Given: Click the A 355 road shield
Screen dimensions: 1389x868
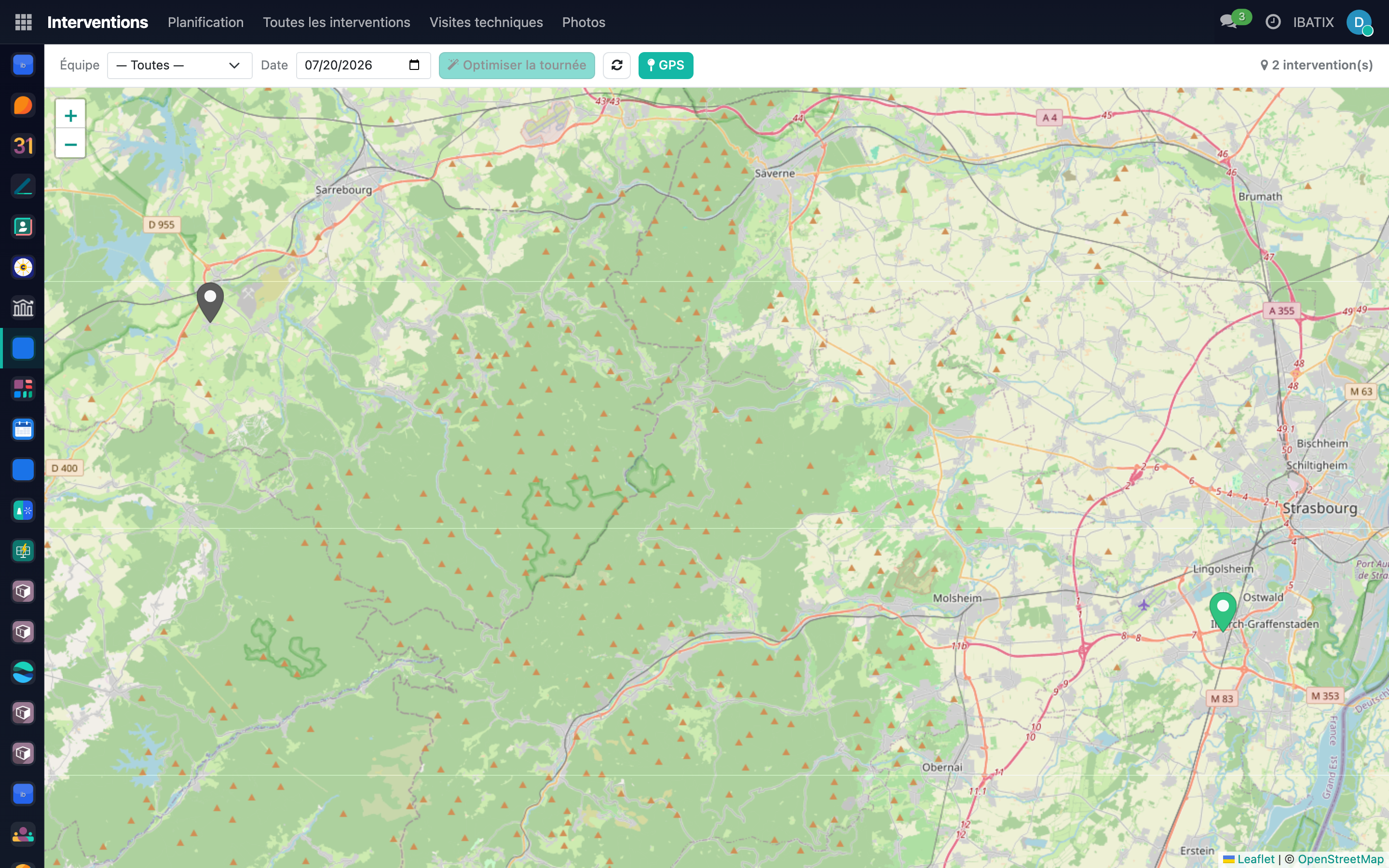Looking at the screenshot, I should (x=1281, y=311).
